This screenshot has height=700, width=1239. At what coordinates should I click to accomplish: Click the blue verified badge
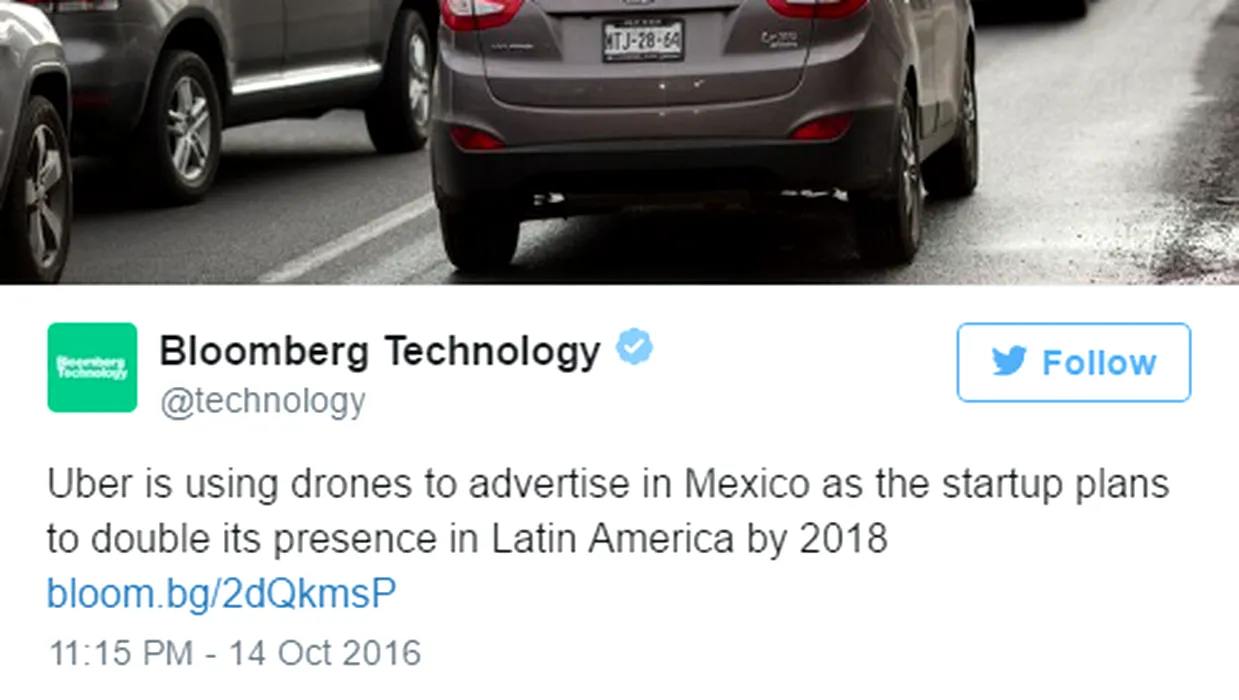pos(633,349)
